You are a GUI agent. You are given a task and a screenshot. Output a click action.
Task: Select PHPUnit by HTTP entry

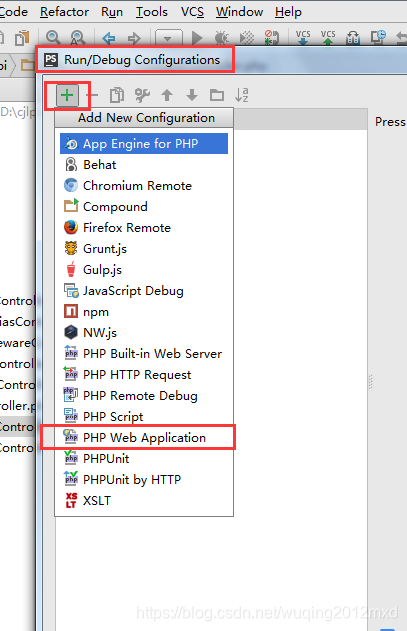(144, 479)
